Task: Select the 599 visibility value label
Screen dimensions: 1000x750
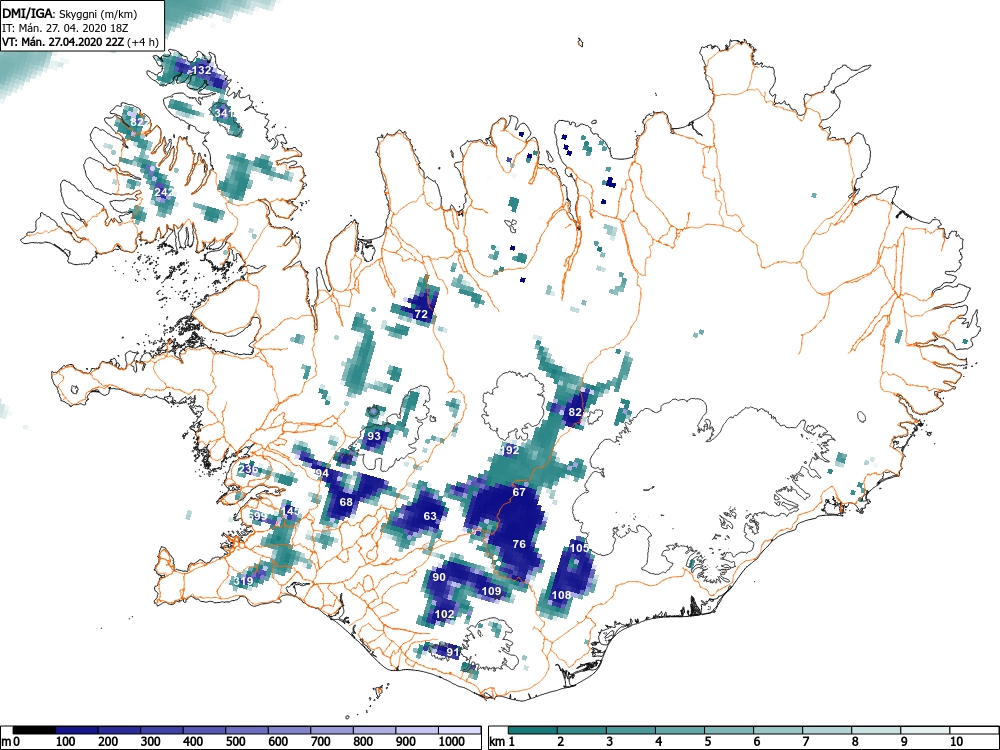Action: [258, 516]
